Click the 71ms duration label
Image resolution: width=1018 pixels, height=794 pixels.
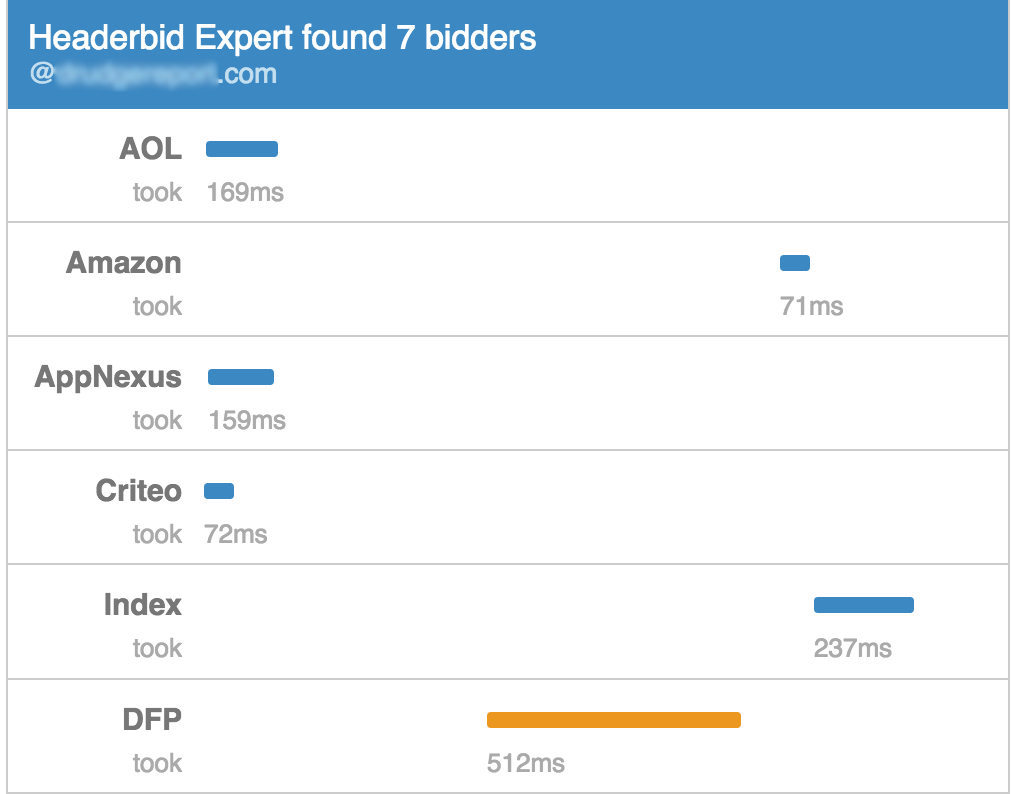811,306
